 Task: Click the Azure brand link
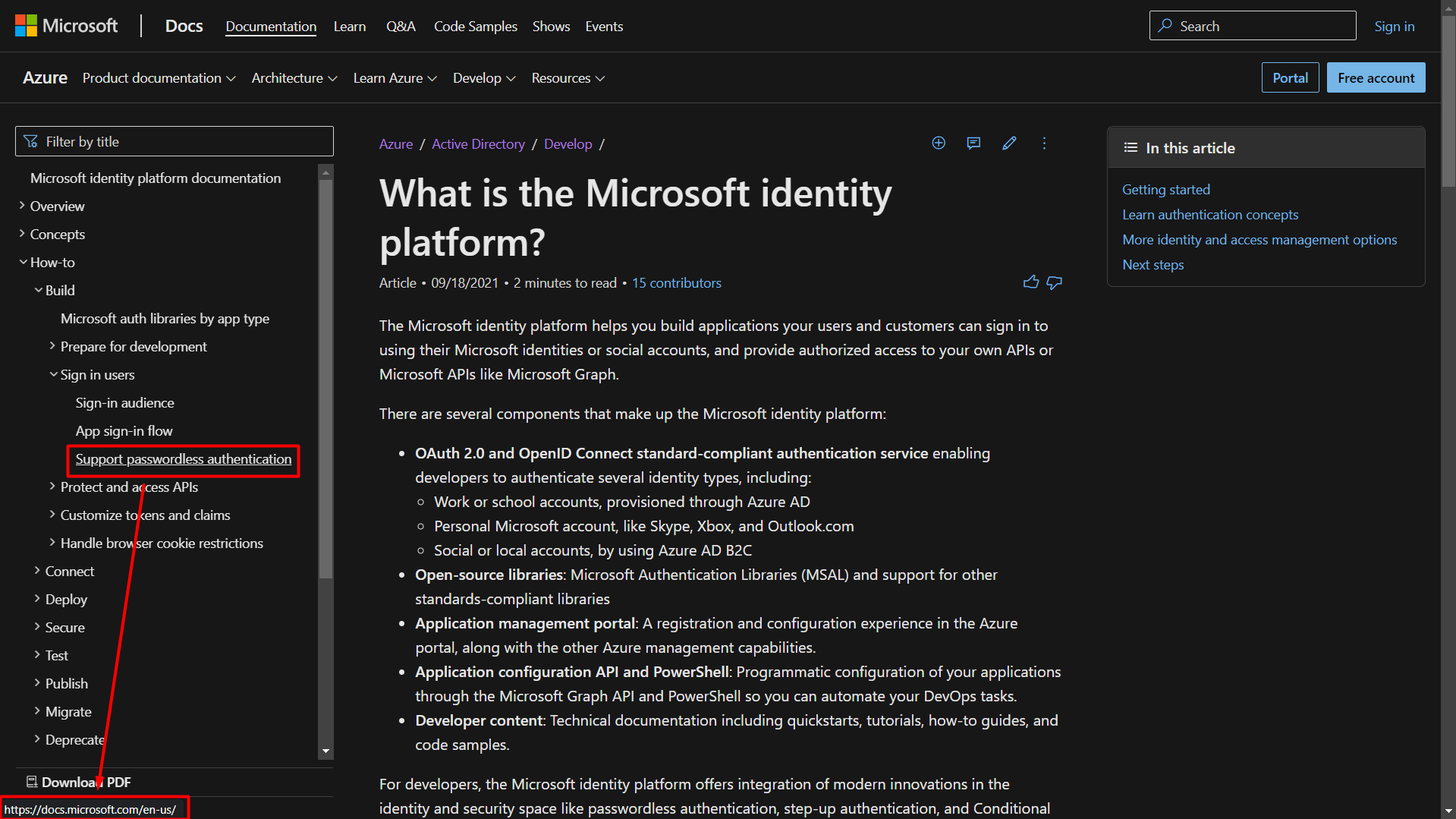click(x=45, y=77)
